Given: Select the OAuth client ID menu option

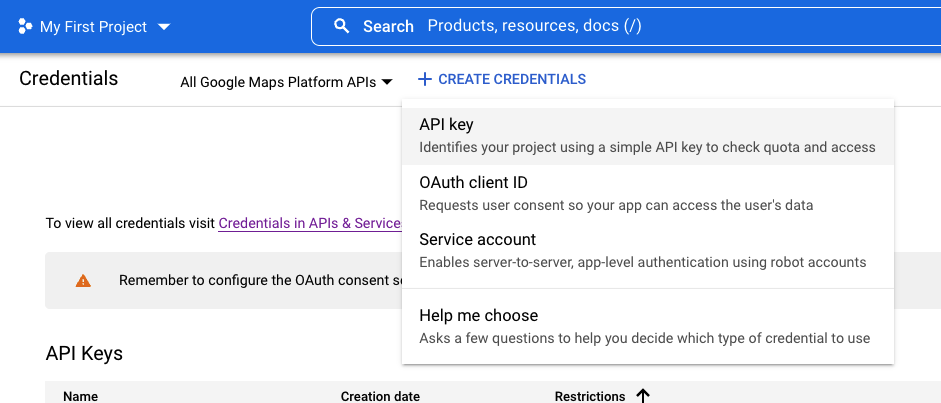Looking at the screenshot, I should (x=648, y=194).
